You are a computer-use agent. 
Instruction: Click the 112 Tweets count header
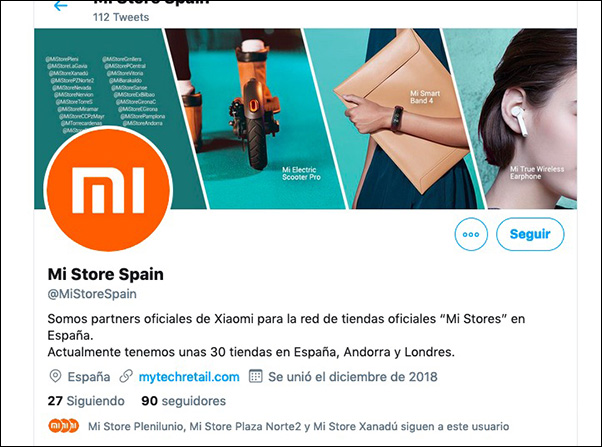pos(121,17)
